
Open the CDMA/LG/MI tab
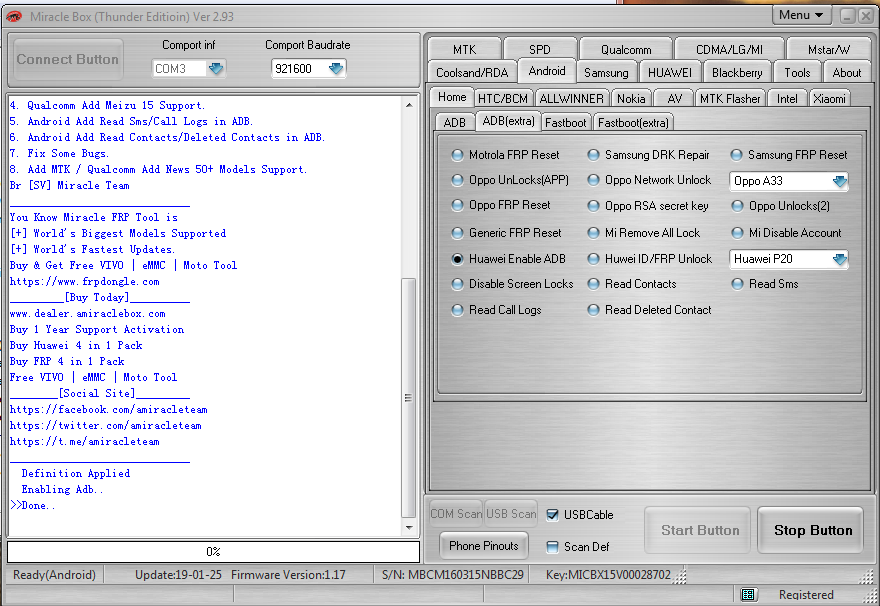pos(729,49)
